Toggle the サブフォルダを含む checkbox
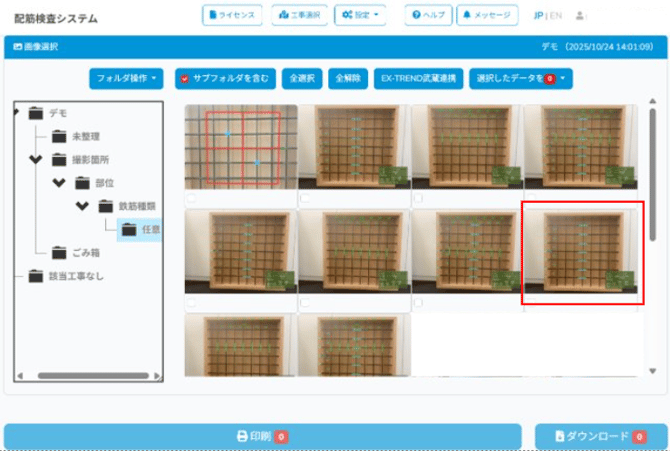670x451 pixels. pyautogui.click(x=184, y=78)
